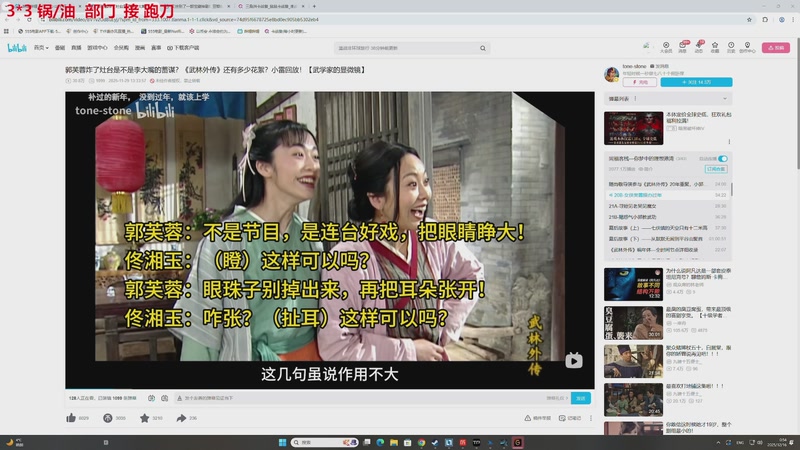800x450 pixels.
Task: Open 会员购 in the top navigation
Action: tap(121, 47)
